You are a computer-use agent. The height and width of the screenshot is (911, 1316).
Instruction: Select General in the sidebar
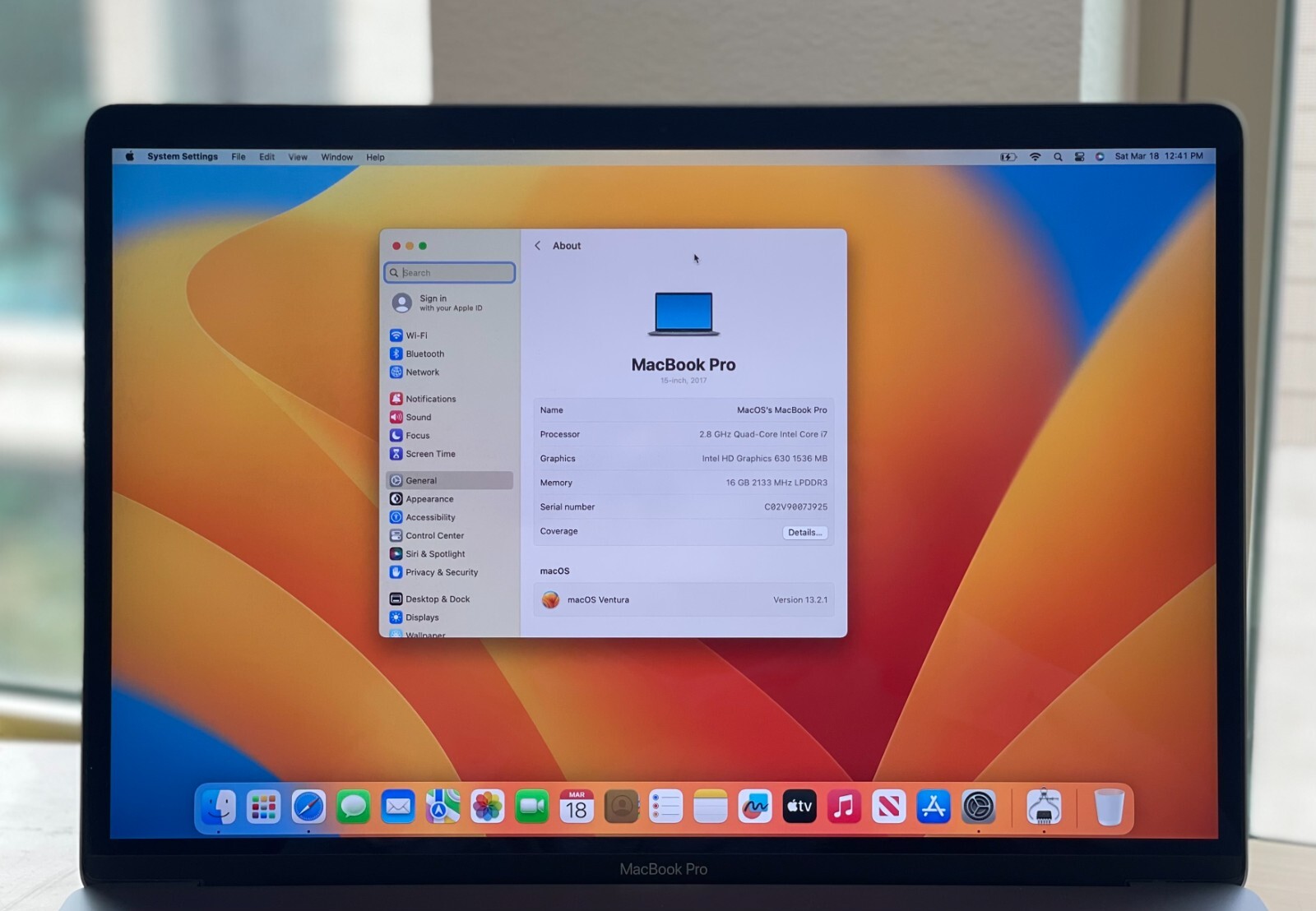450,480
